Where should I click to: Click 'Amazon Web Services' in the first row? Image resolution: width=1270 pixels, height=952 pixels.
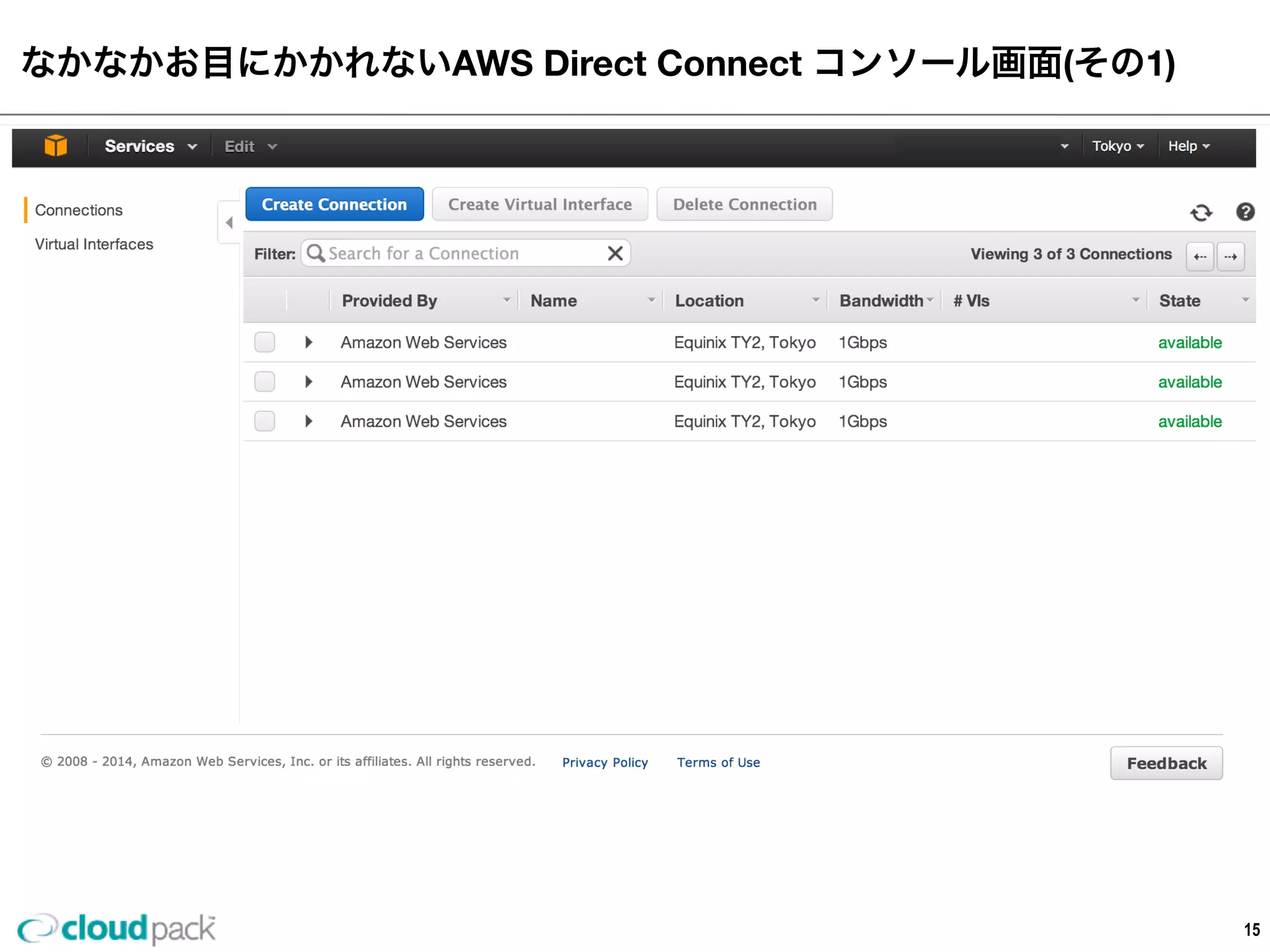click(424, 343)
